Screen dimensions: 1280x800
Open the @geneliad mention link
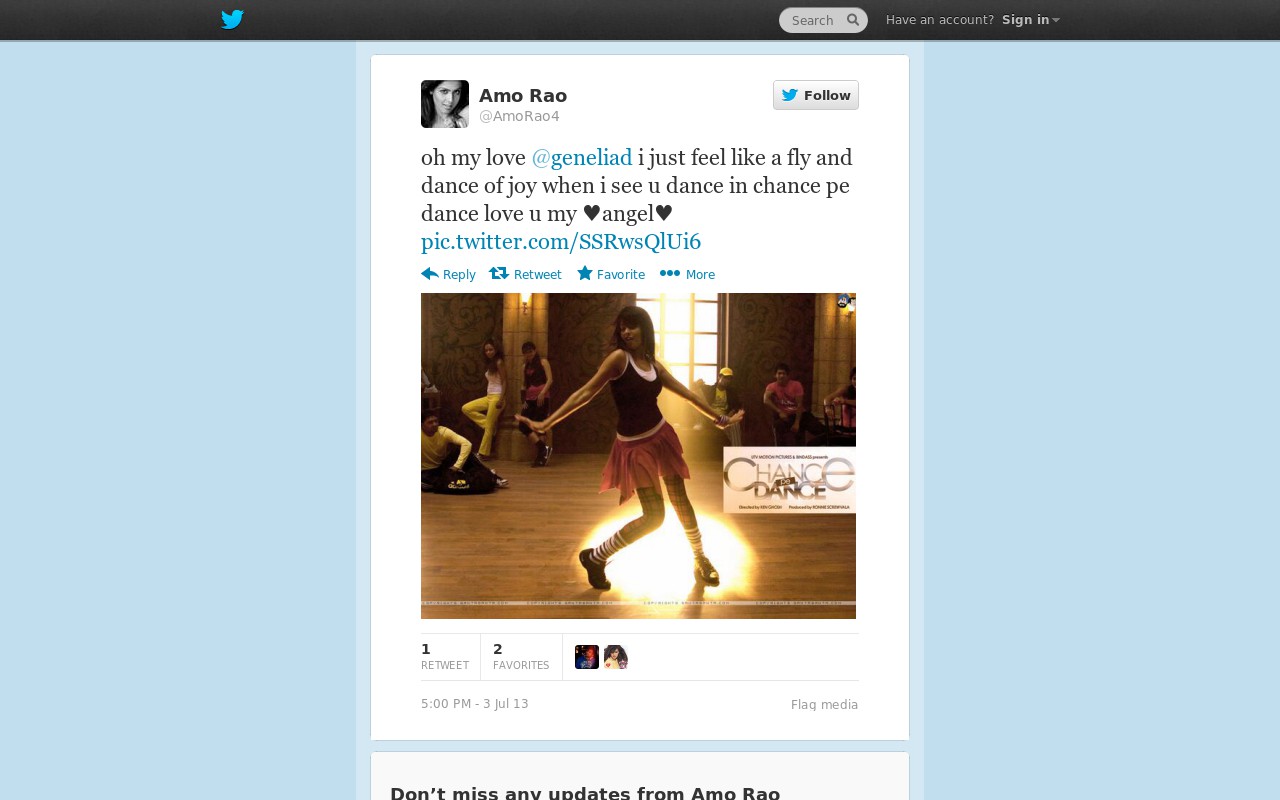[x=582, y=158]
